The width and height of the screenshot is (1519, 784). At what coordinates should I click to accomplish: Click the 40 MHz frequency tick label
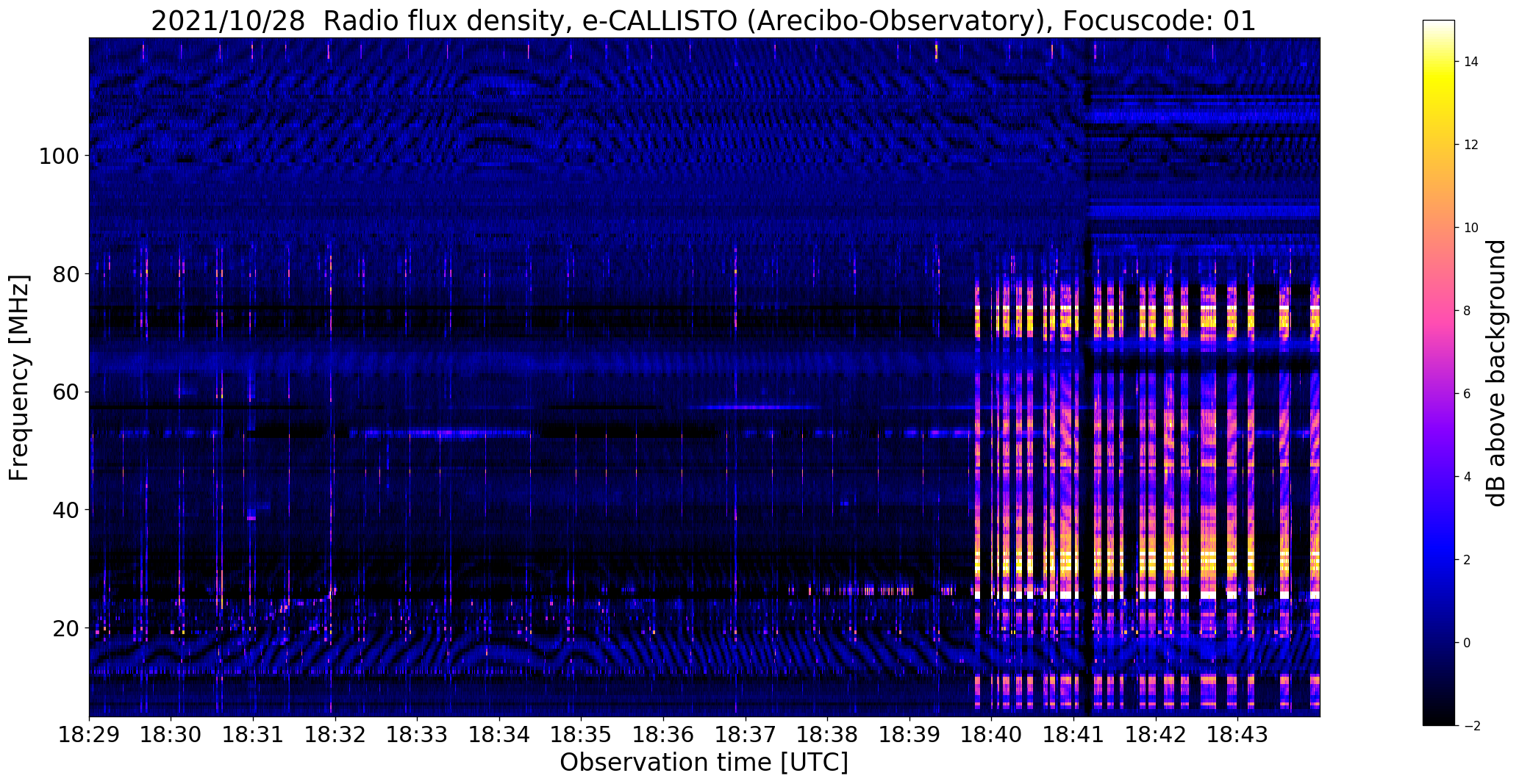click(65, 510)
